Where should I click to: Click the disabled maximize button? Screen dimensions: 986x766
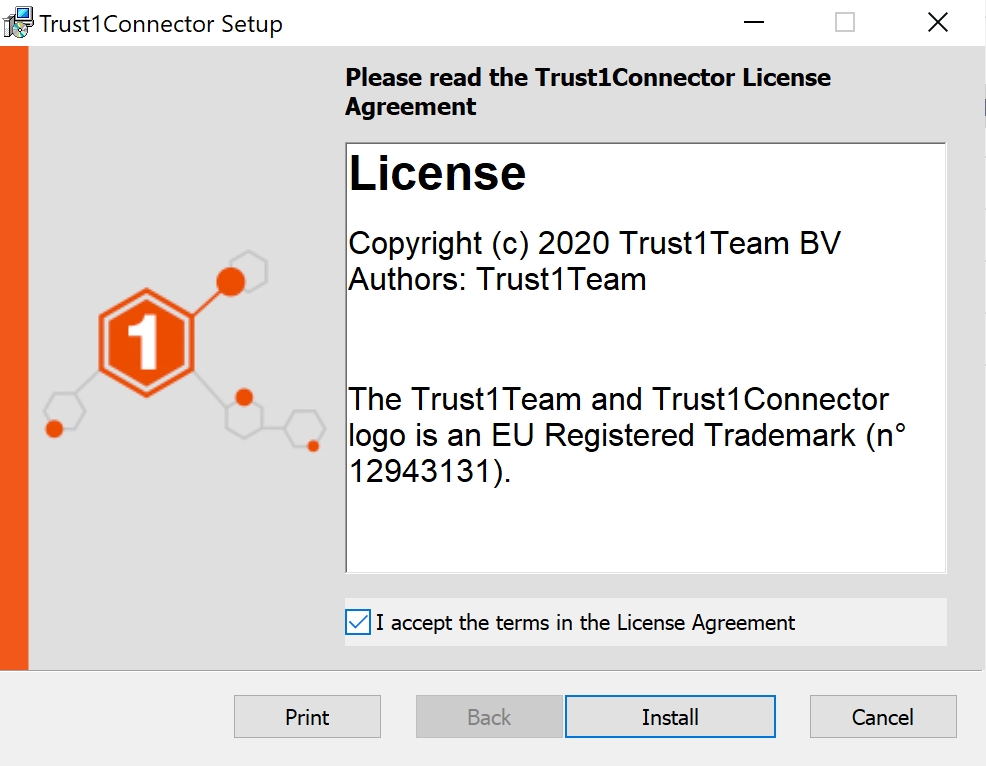tap(845, 23)
